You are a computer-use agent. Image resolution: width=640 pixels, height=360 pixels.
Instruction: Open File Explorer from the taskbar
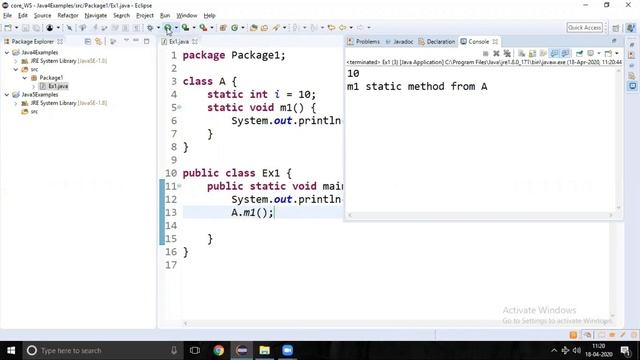(264, 351)
